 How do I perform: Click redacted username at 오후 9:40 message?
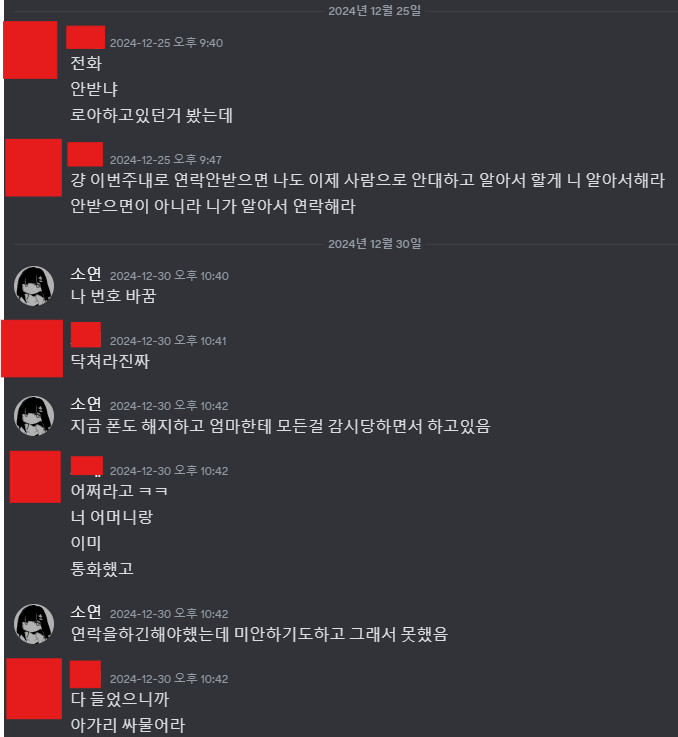[86, 38]
